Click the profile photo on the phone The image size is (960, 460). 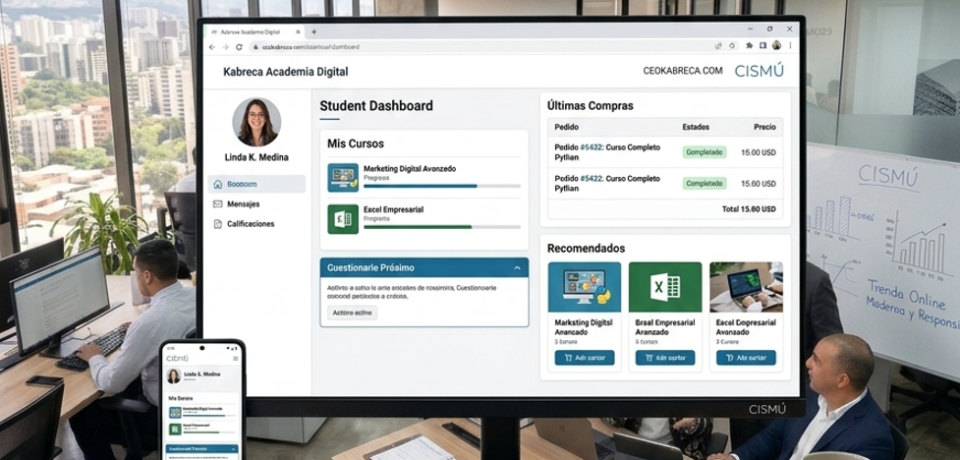pos(174,376)
